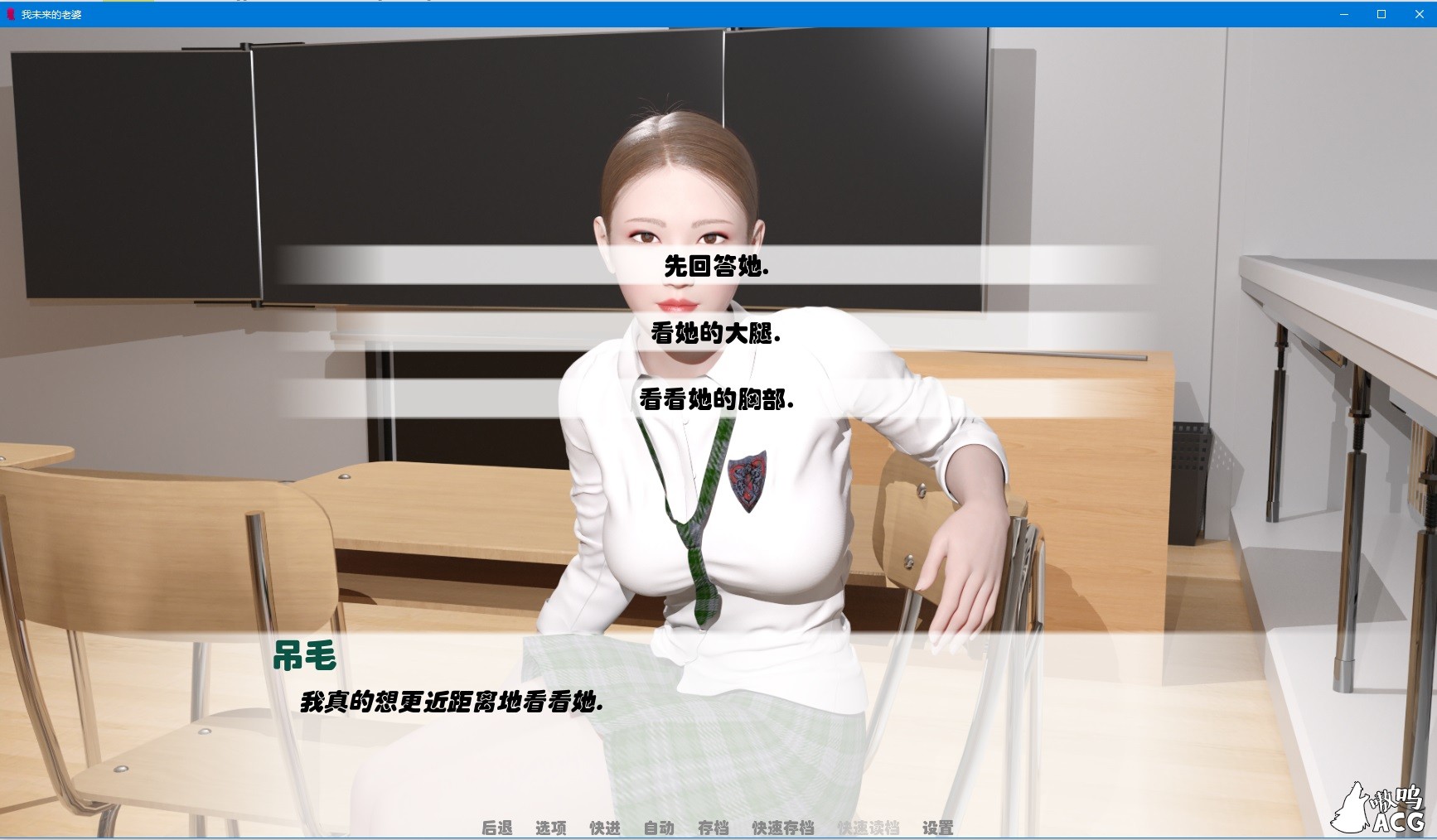Image resolution: width=1437 pixels, height=840 pixels.
Task: Open the 选项 menu at the bottom
Action: pyautogui.click(x=551, y=828)
